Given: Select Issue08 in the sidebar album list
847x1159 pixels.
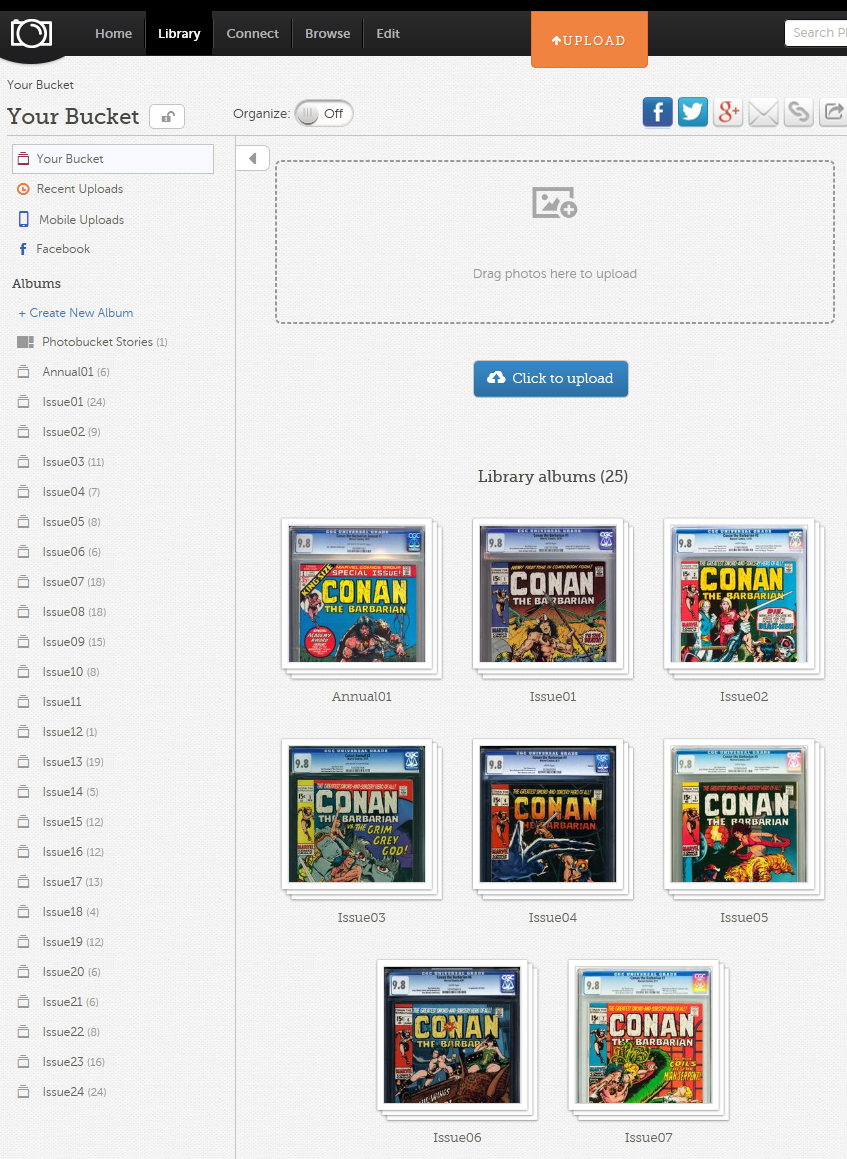Looking at the screenshot, I should coord(74,612).
